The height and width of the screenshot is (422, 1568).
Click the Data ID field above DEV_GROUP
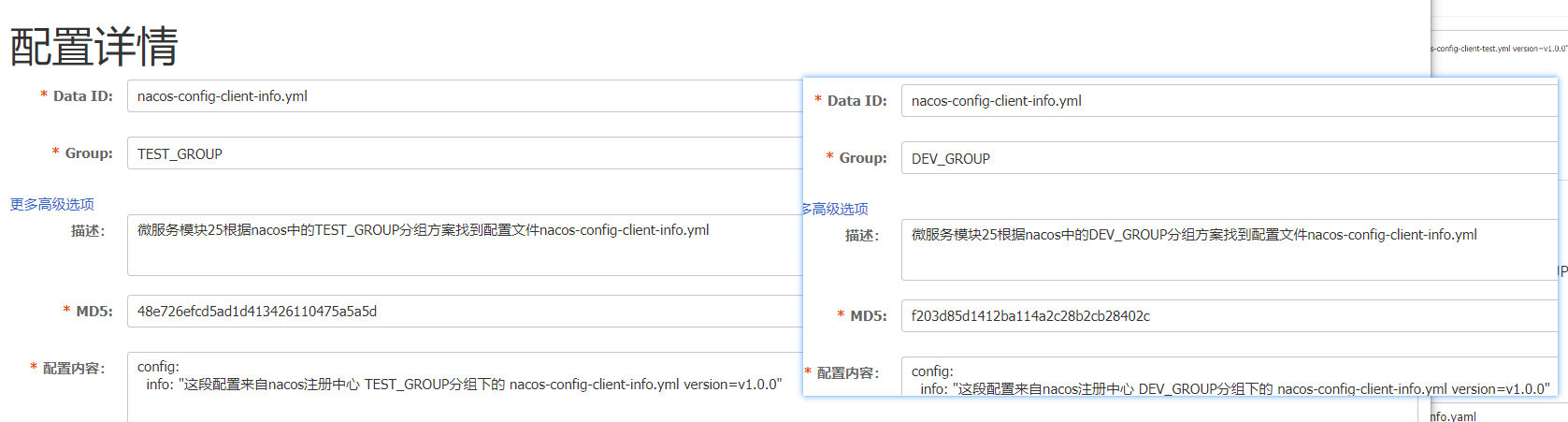tap(1227, 101)
